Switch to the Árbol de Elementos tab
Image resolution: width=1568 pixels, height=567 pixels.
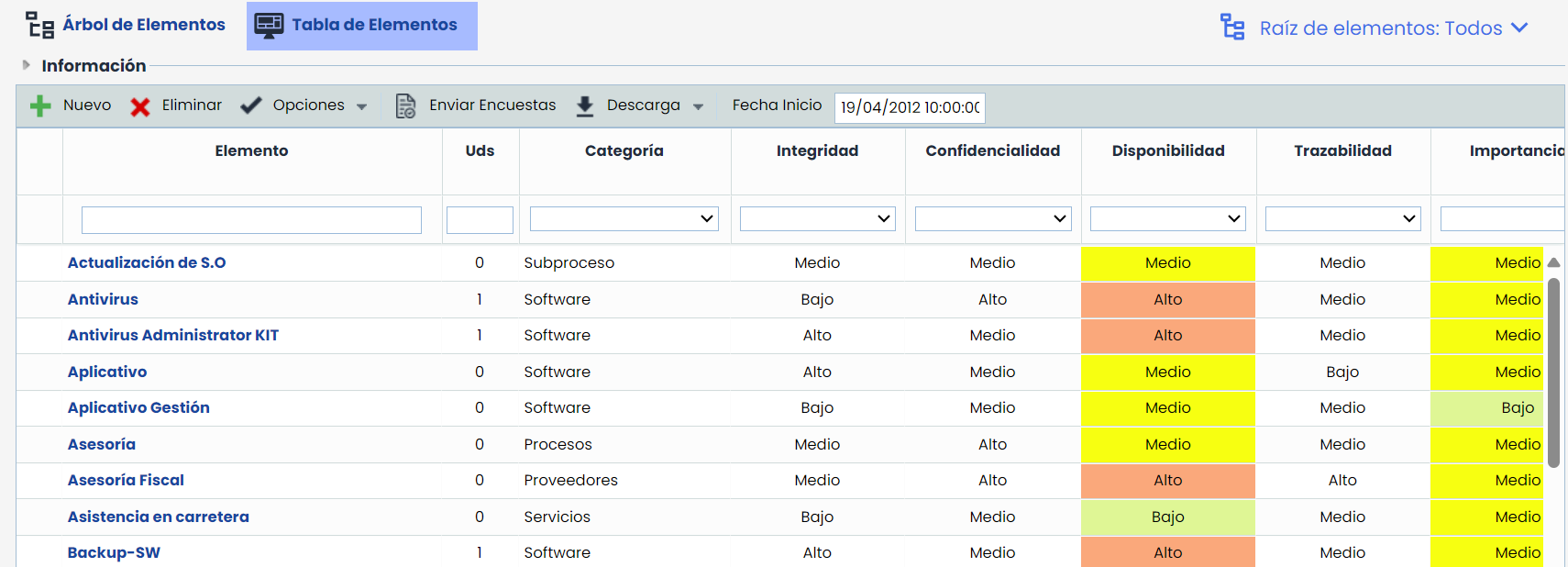(x=143, y=25)
